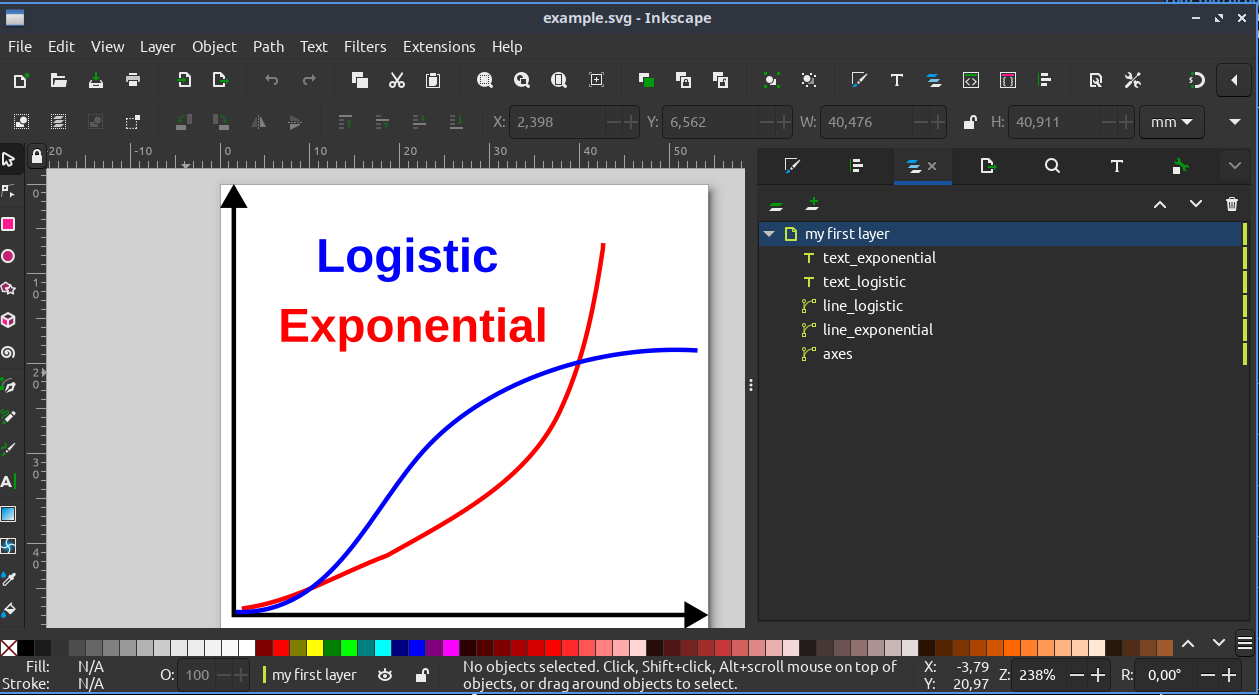Collapse the 'my first layer' tree
The width and height of the screenshot is (1259, 695).
[769, 234]
